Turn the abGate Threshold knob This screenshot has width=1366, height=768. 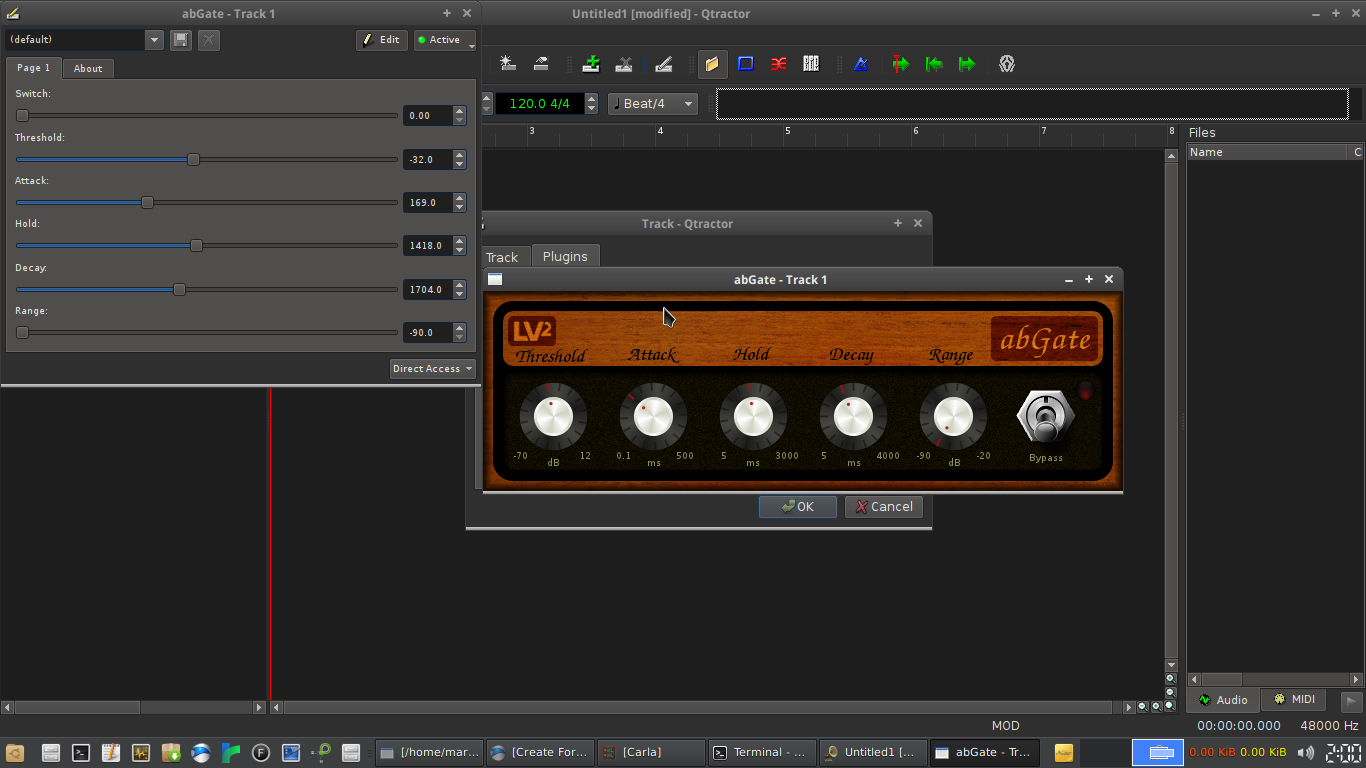[x=553, y=417]
